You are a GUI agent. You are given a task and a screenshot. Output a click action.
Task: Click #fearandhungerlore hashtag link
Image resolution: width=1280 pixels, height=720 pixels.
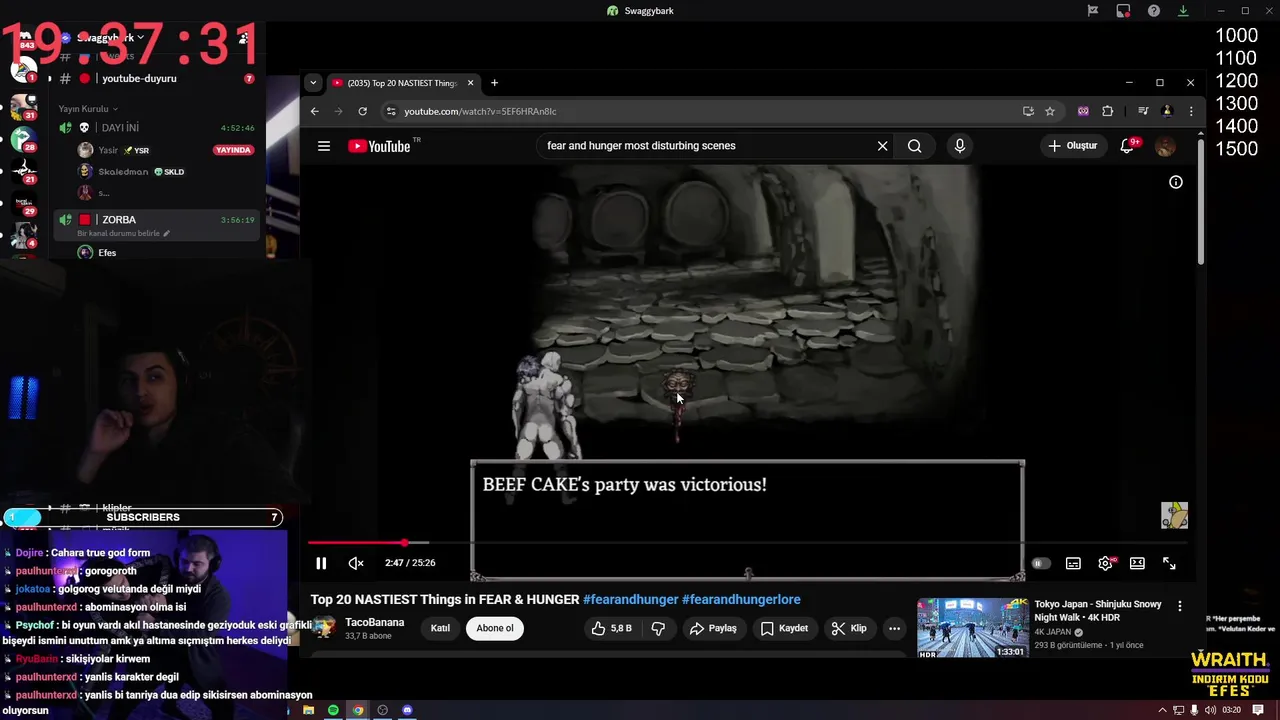pyautogui.click(x=741, y=600)
